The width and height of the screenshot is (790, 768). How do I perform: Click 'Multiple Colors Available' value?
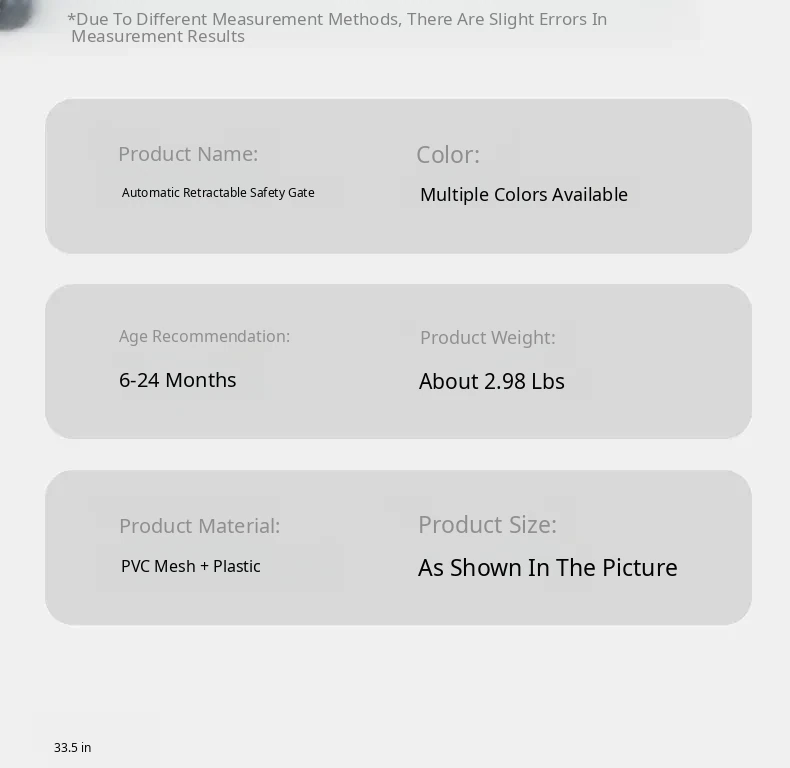(x=523, y=195)
